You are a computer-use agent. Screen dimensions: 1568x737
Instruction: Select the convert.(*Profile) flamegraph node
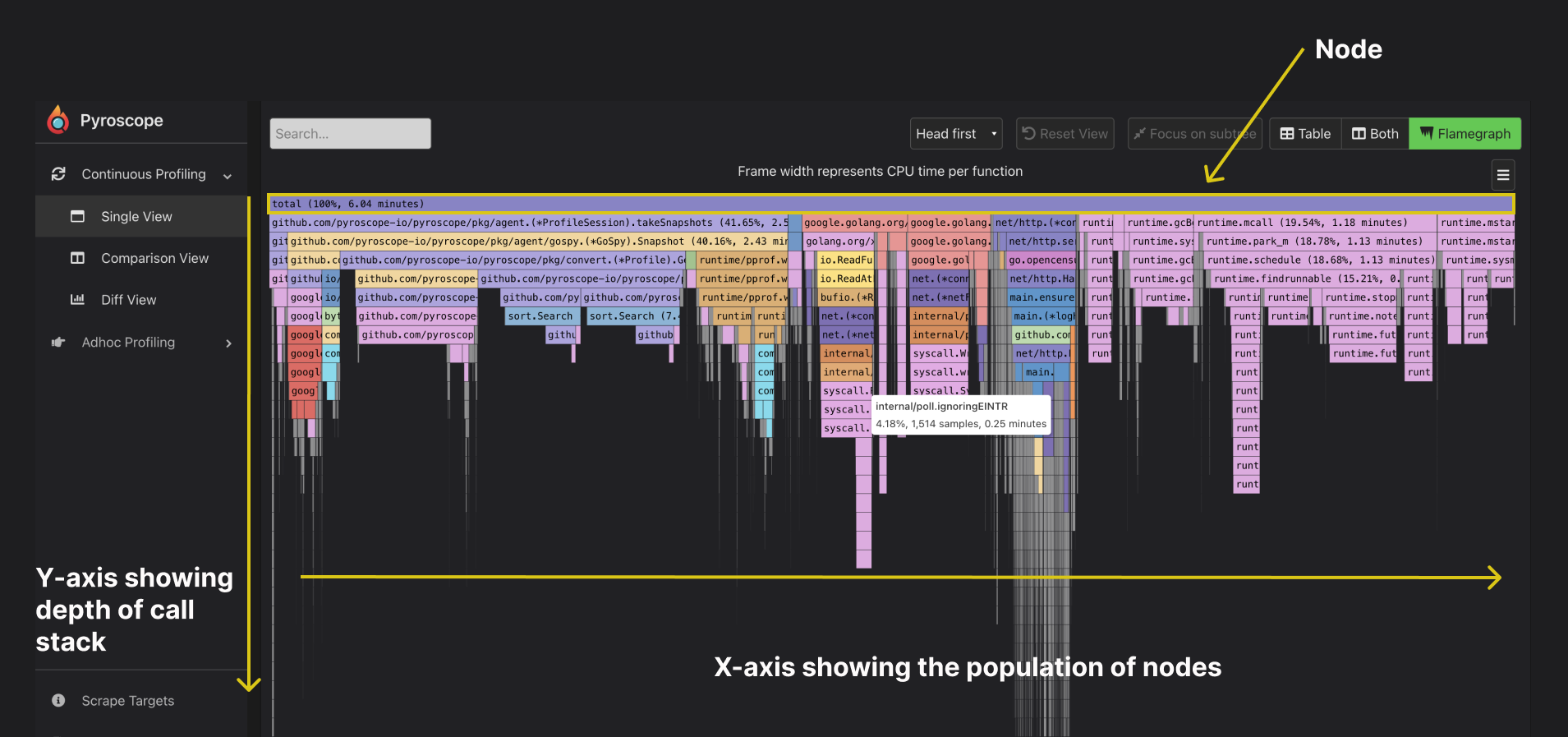coord(513,260)
